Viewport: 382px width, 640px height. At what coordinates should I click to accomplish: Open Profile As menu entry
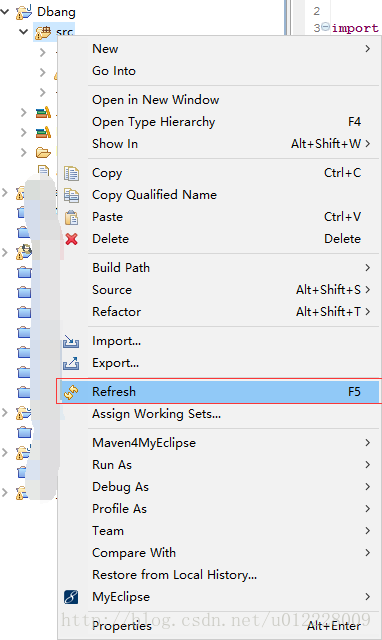218,509
